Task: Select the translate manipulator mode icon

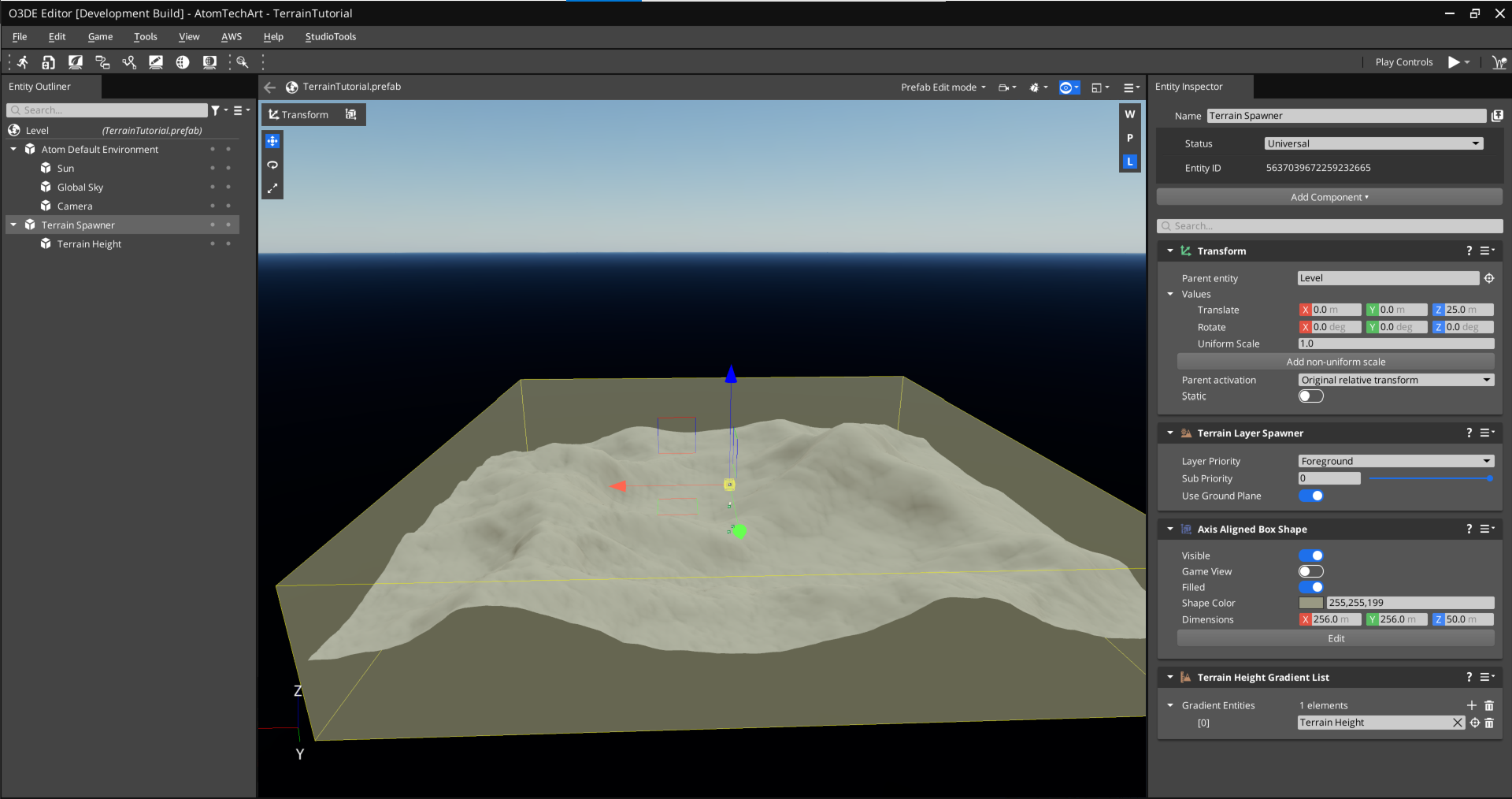Action: pos(272,141)
